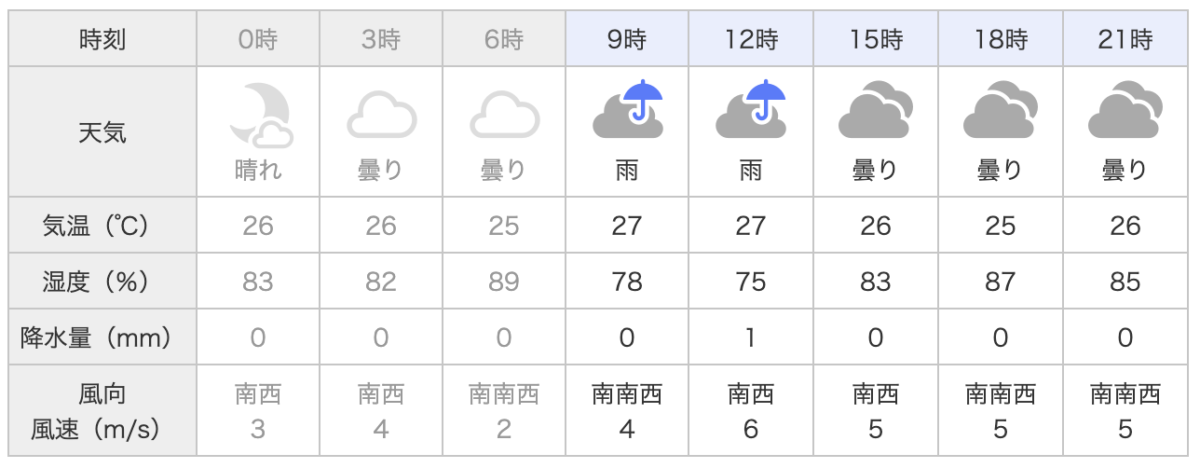The height and width of the screenshot is (468, 1200).
Task: Click the 1 mm precipitation value at 12時
Action: [x=751, y=338]
